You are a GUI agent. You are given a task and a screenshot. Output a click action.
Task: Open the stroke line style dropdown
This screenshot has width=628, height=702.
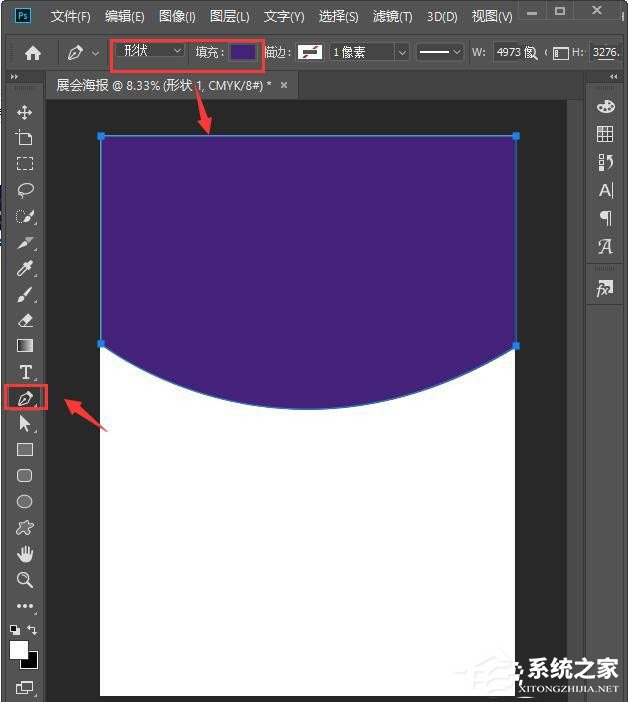click(x=440, y=52)
